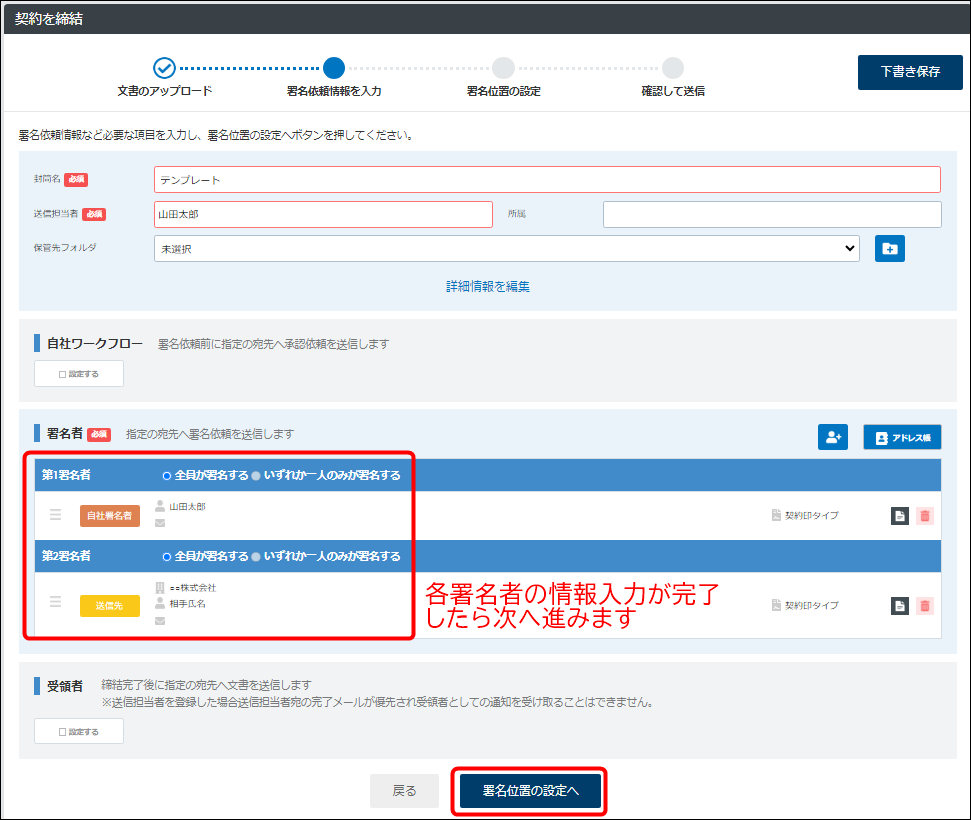Click the company building icon beside ==株式会社

click(160, 587)
